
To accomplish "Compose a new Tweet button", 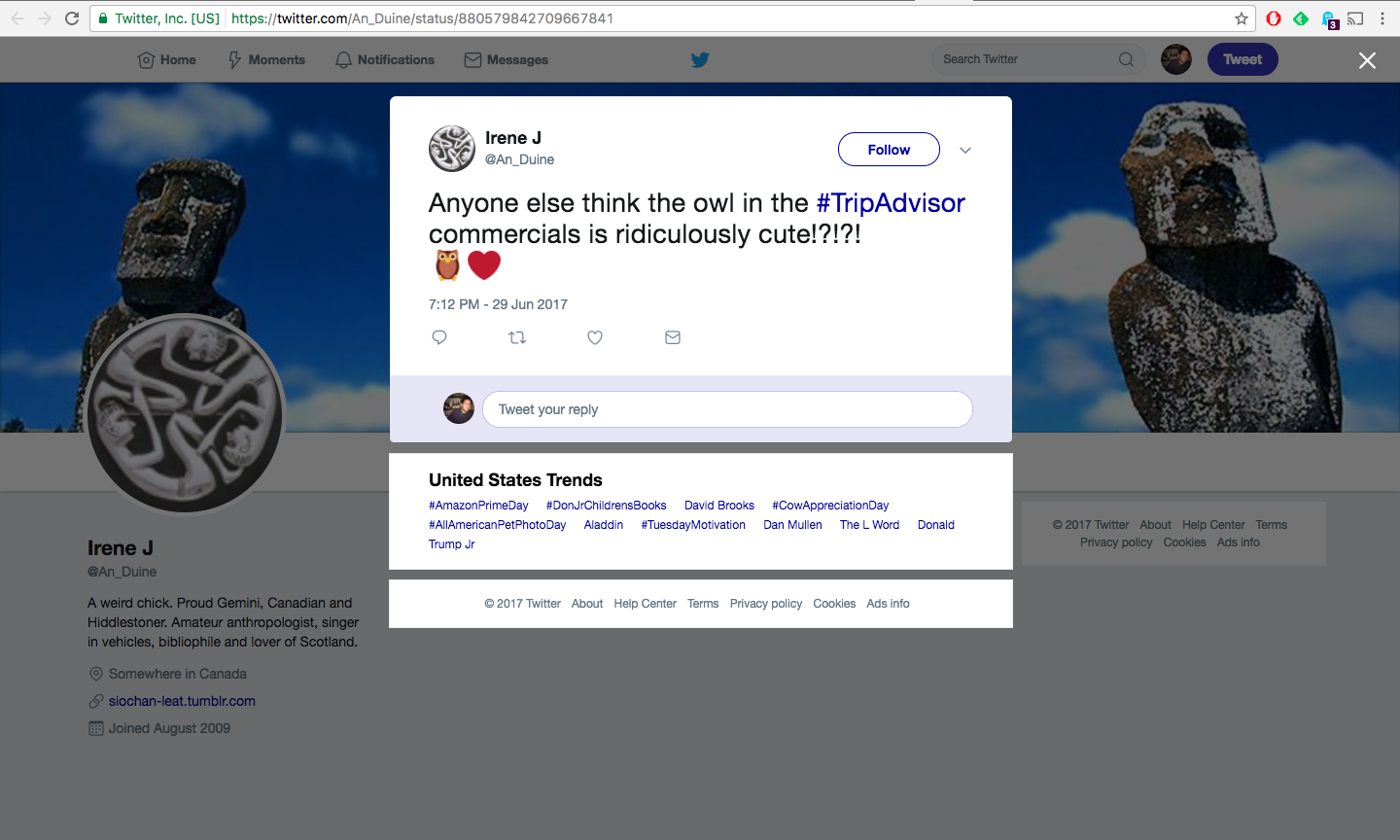I will (1242, 59).
